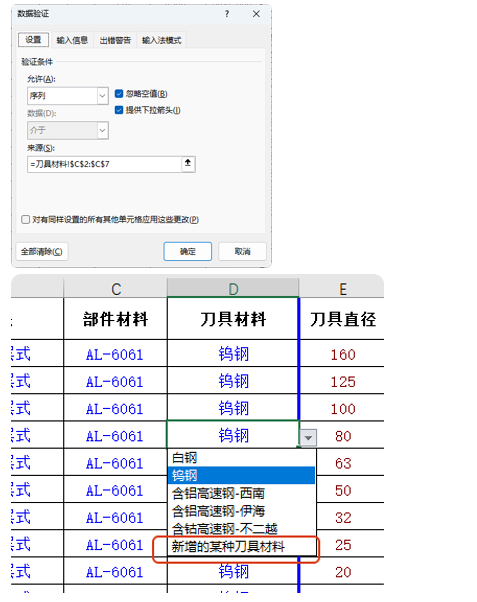Select 白钢 in the dropdown list
This screenshot has height=602, width=477.
click(242, 458)
